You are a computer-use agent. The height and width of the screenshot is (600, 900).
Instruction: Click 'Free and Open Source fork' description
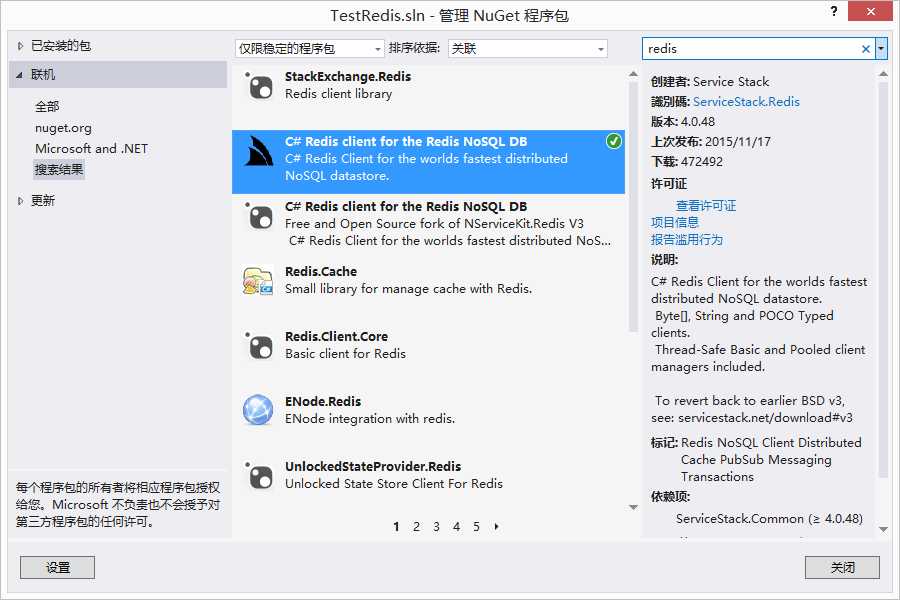pyautogui.click(x=435, y=223)
